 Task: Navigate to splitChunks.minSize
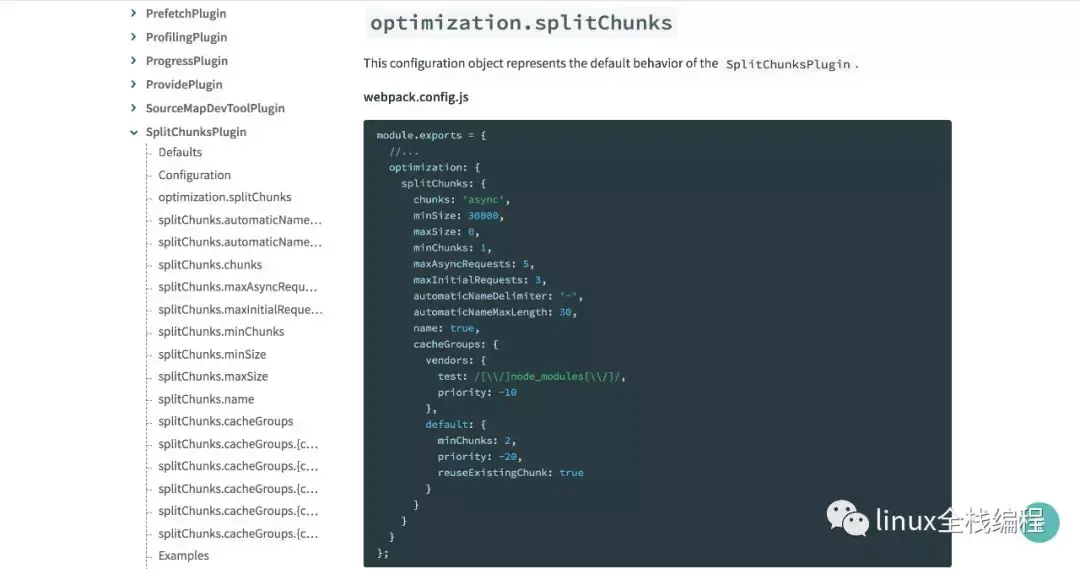tap(212, 354)
